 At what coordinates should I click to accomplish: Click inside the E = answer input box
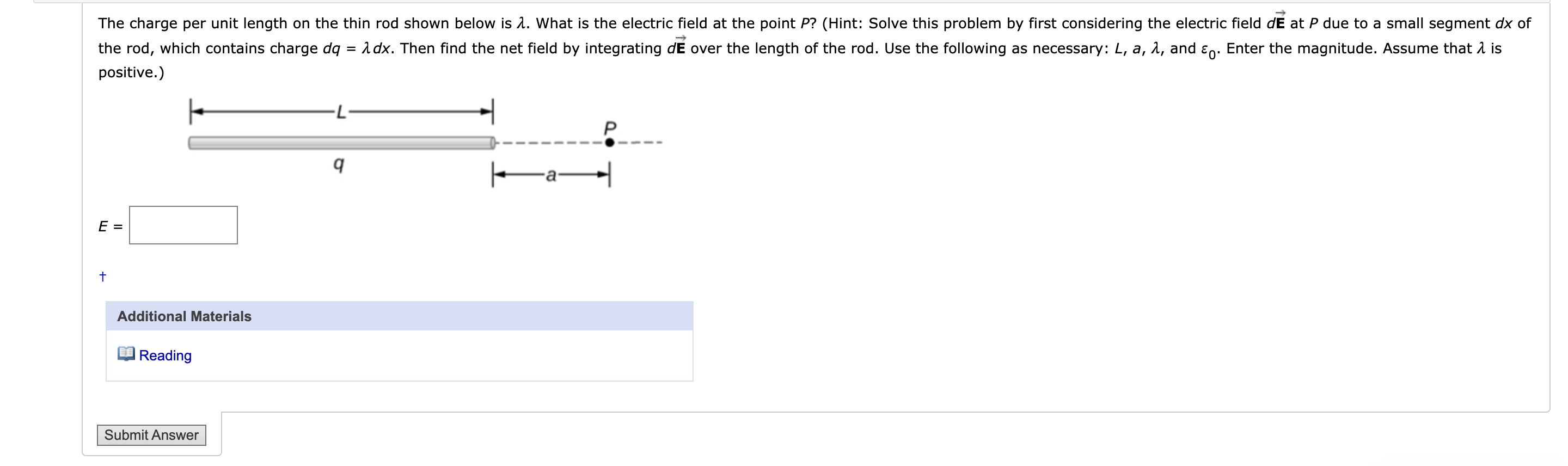181,225
